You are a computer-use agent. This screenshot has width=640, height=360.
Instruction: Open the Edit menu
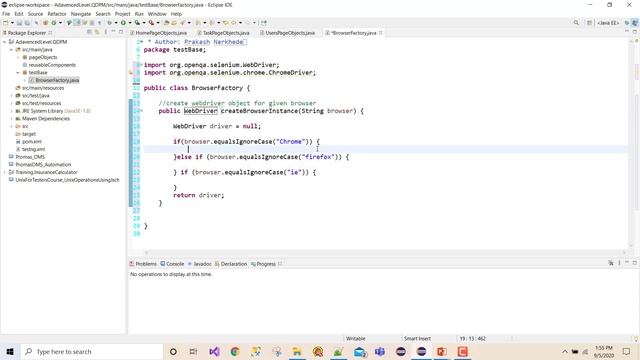[19, 14]
